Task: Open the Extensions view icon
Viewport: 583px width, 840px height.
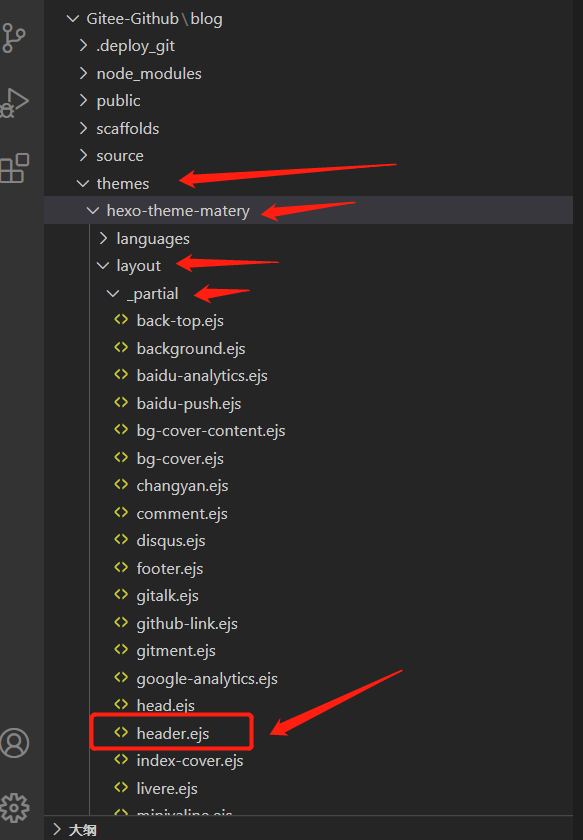Action: tap(14, 168)
